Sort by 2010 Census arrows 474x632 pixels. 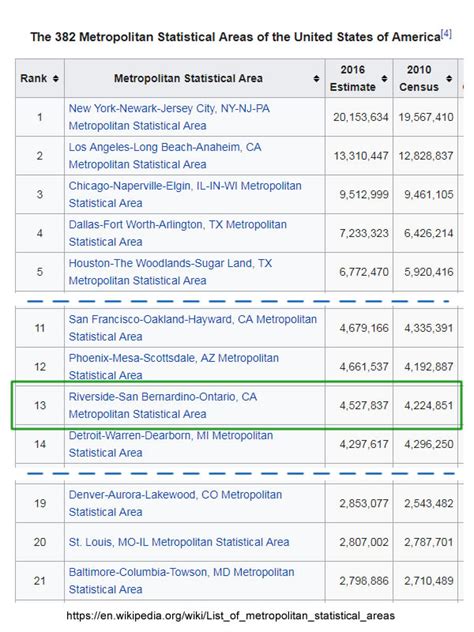[x=449, y=78]
